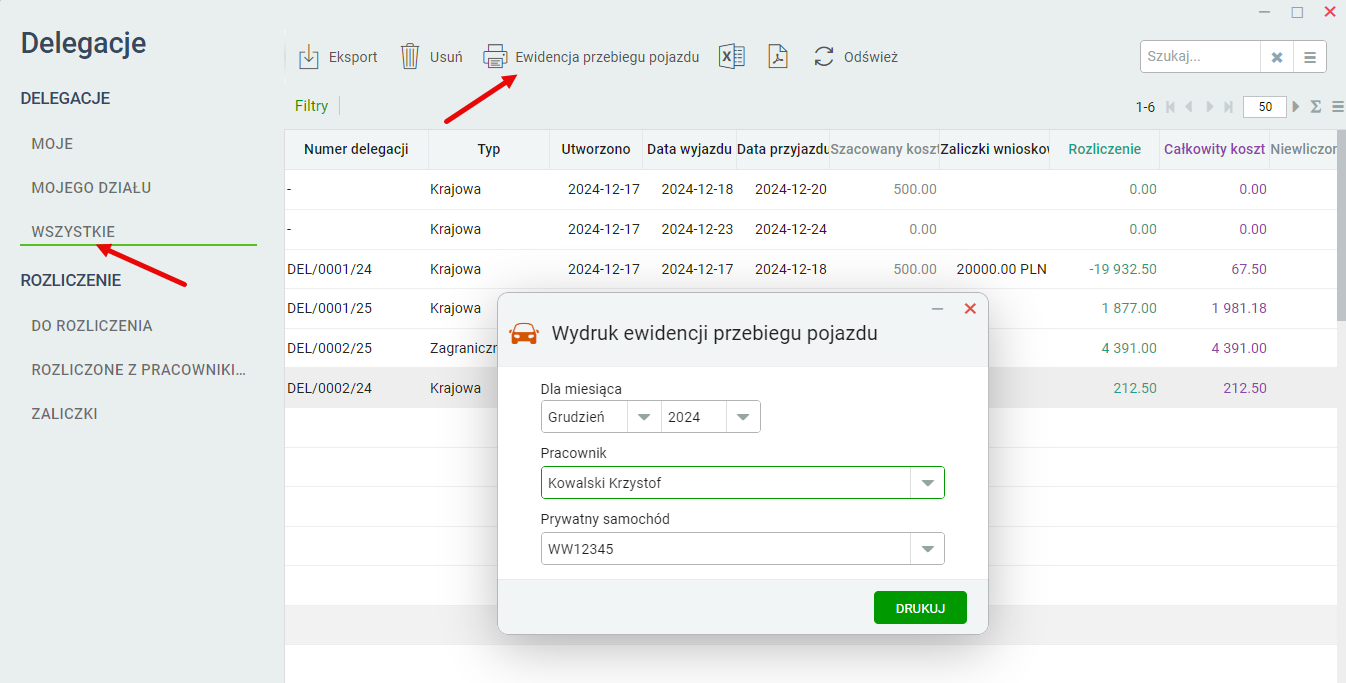Screen dimensions: 1346x683
Task: Go to next page arrow beside 1-6
Action: (1209, 107)
